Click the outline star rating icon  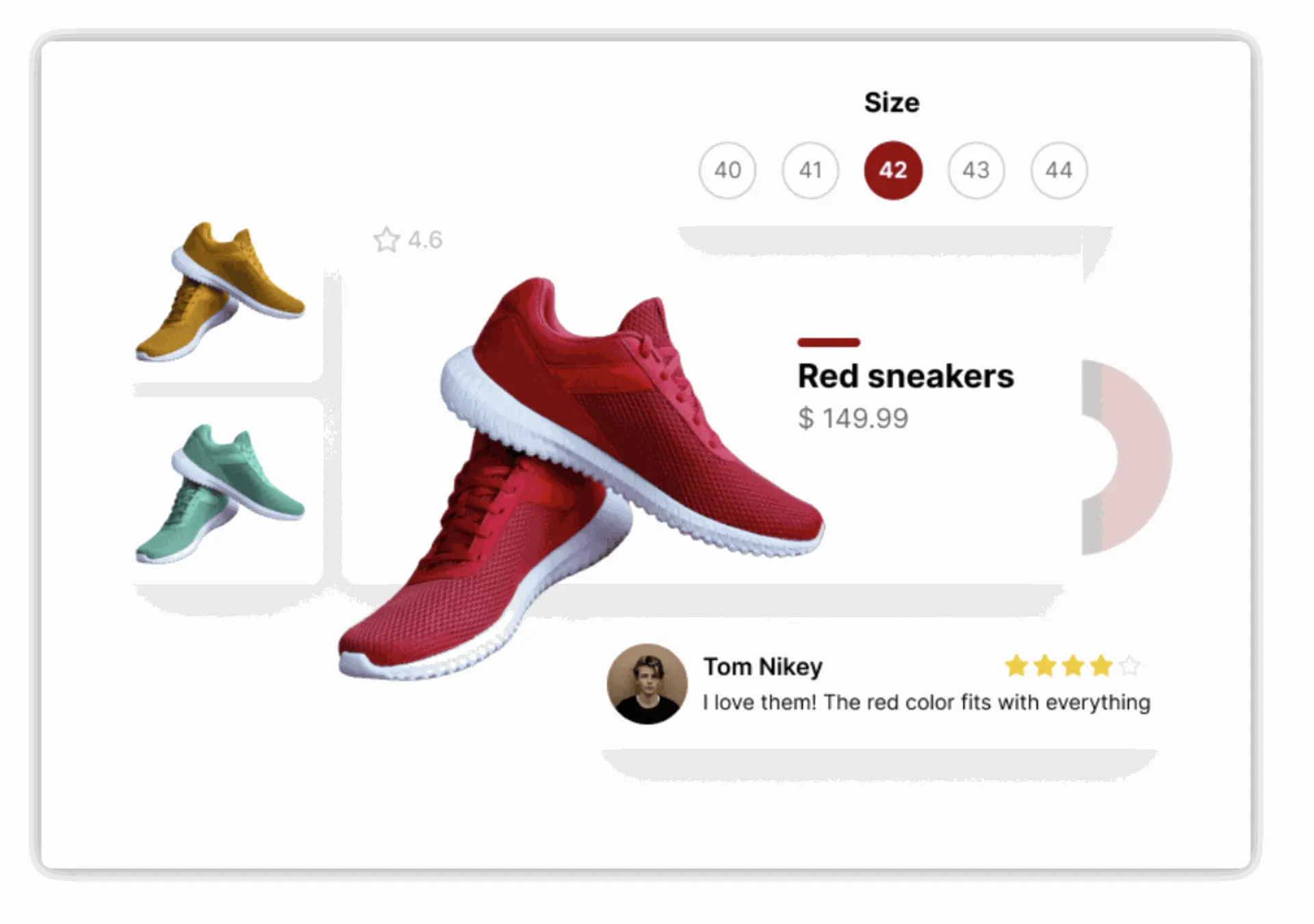pyautogui.click(x=387, y=240)
